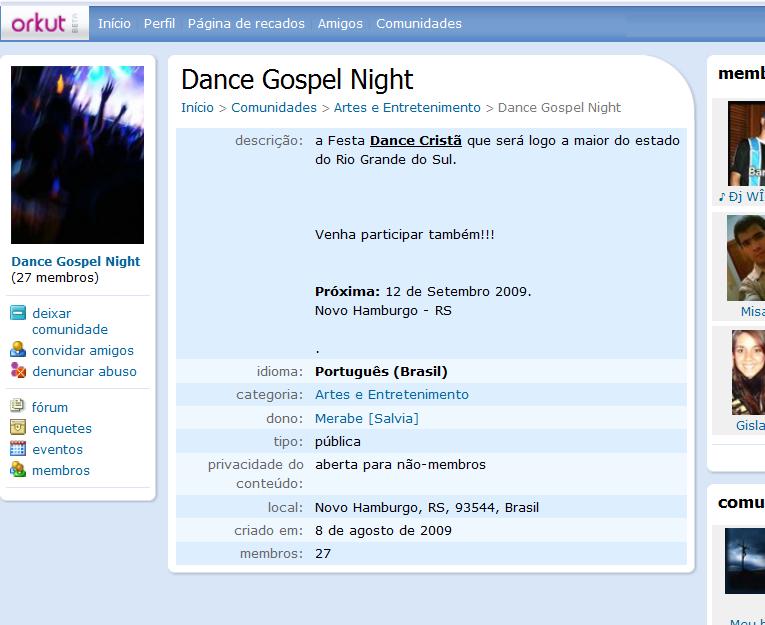Open the Início menu item

pyautogui.click(x=114, y=23)
